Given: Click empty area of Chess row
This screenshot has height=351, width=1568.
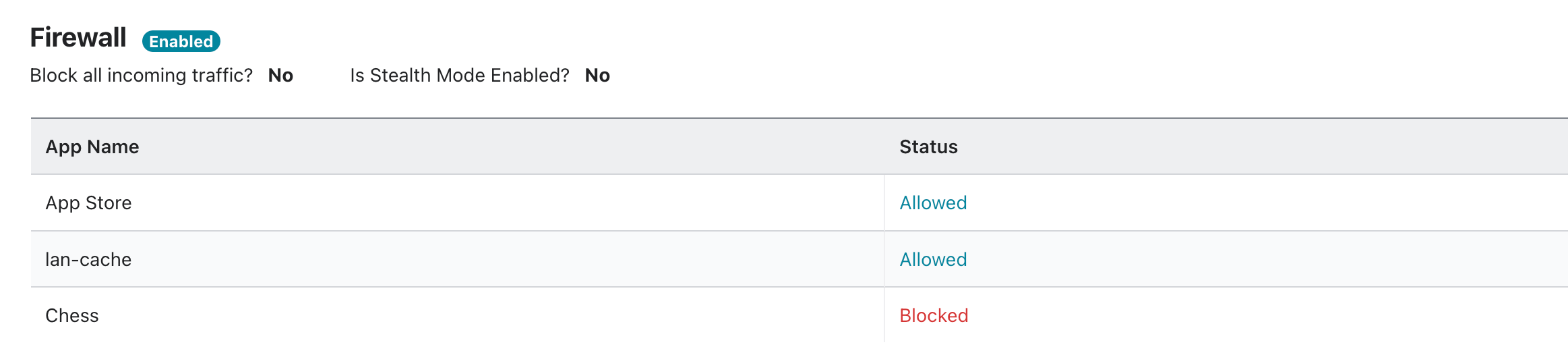Looking at the screenshot, I should pyautogui.click(x=506, y=315).
